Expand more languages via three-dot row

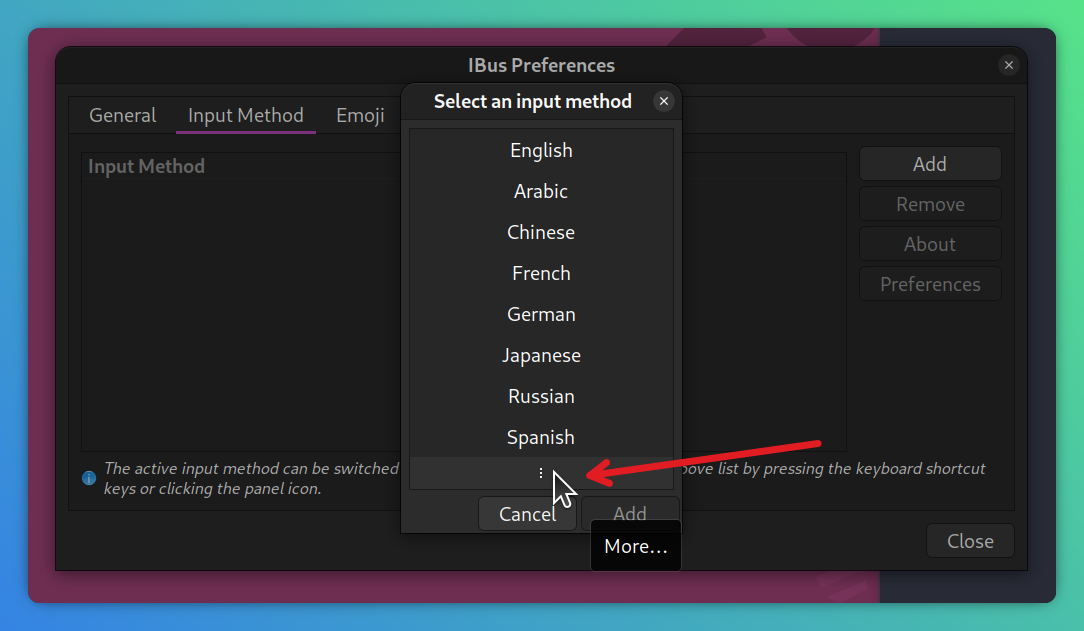coord(541,473)
